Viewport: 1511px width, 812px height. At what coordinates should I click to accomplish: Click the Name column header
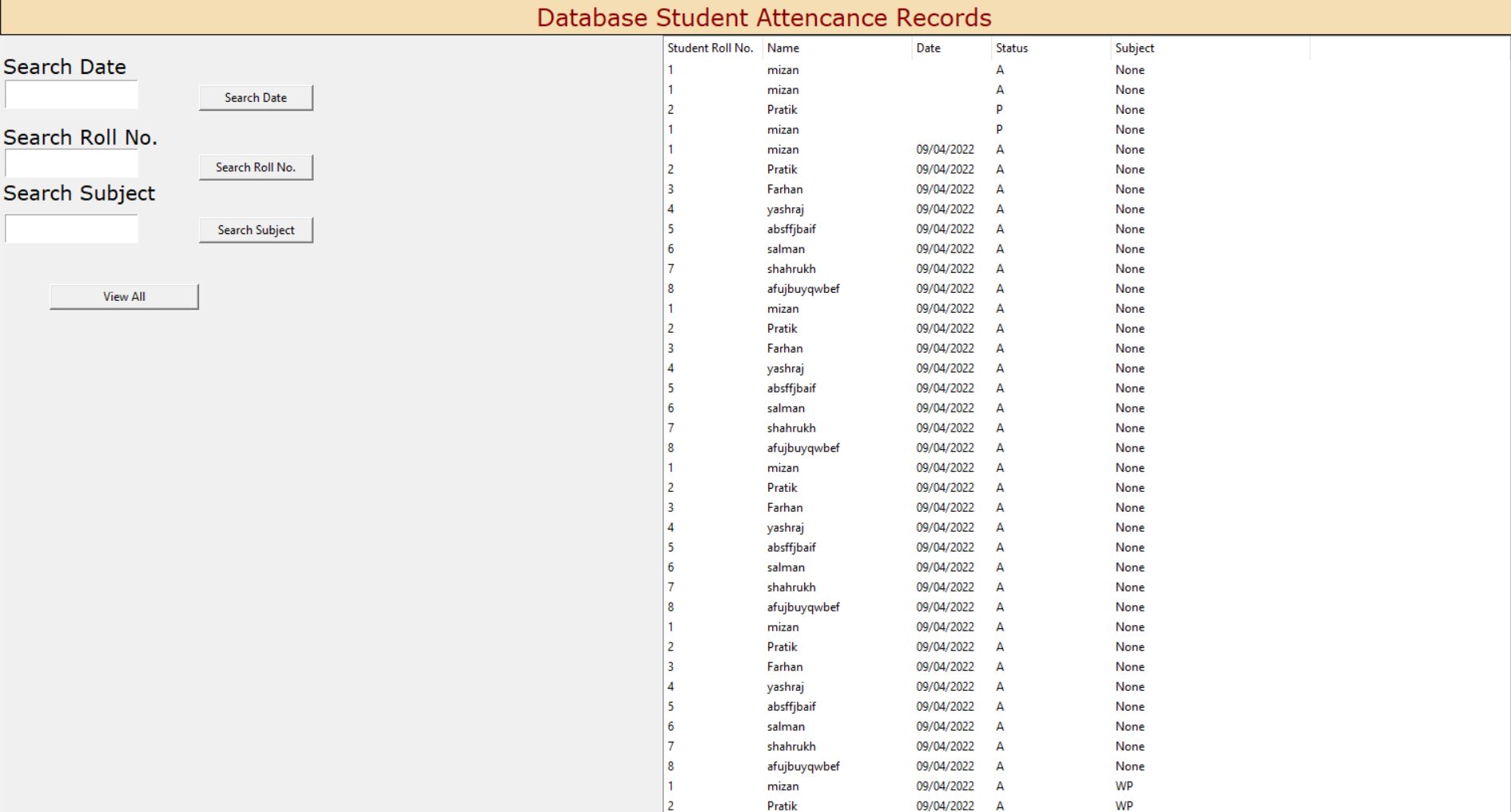[836, 48]
